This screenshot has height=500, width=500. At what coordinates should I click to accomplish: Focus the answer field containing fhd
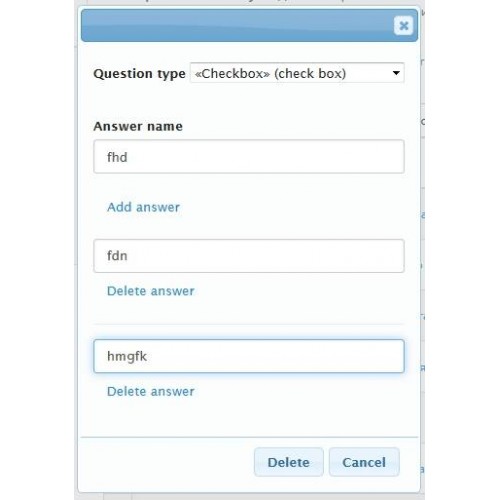pyautogui.click(x=249, y=157)
